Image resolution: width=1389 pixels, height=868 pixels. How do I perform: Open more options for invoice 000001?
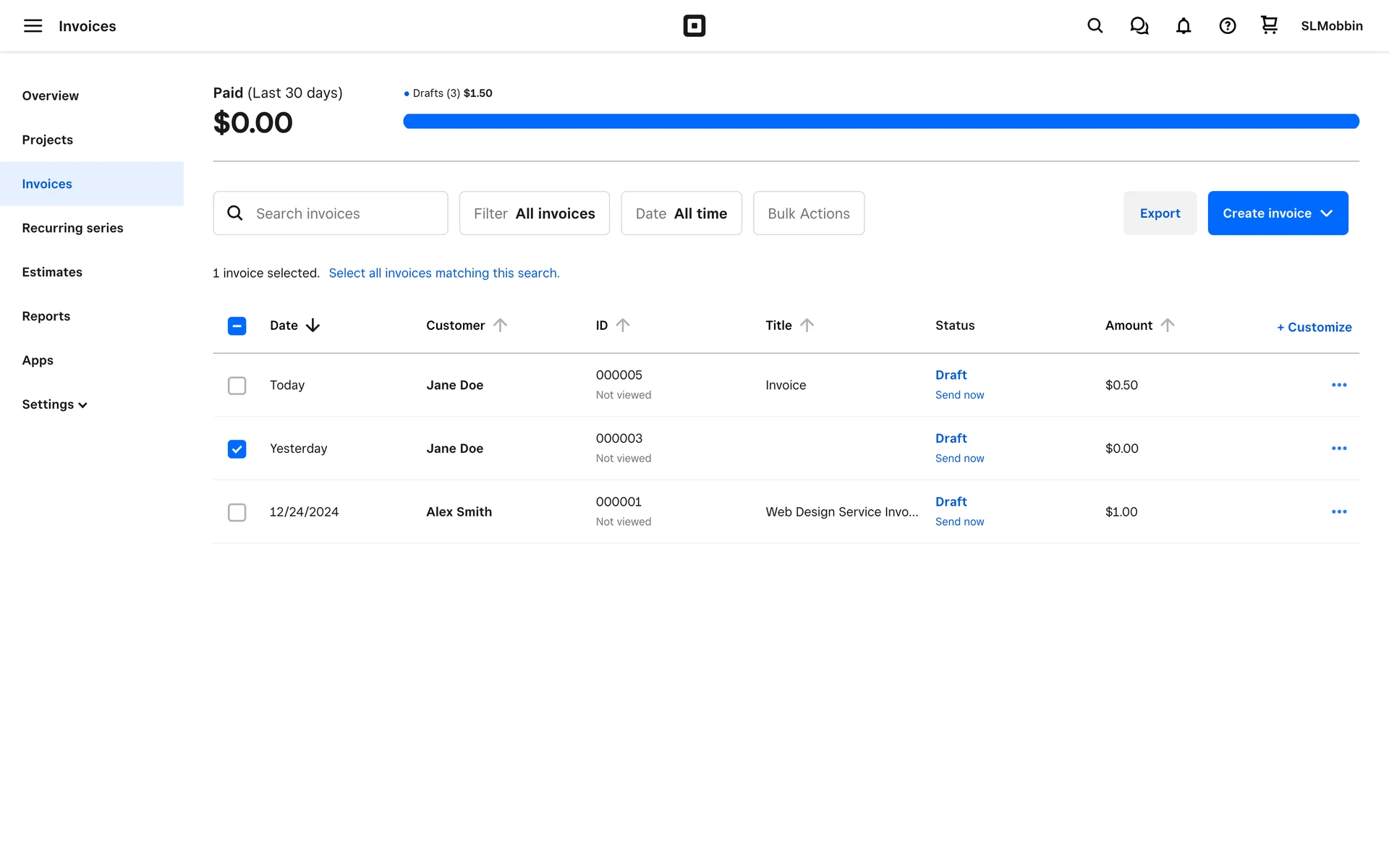pos(1338,511)
